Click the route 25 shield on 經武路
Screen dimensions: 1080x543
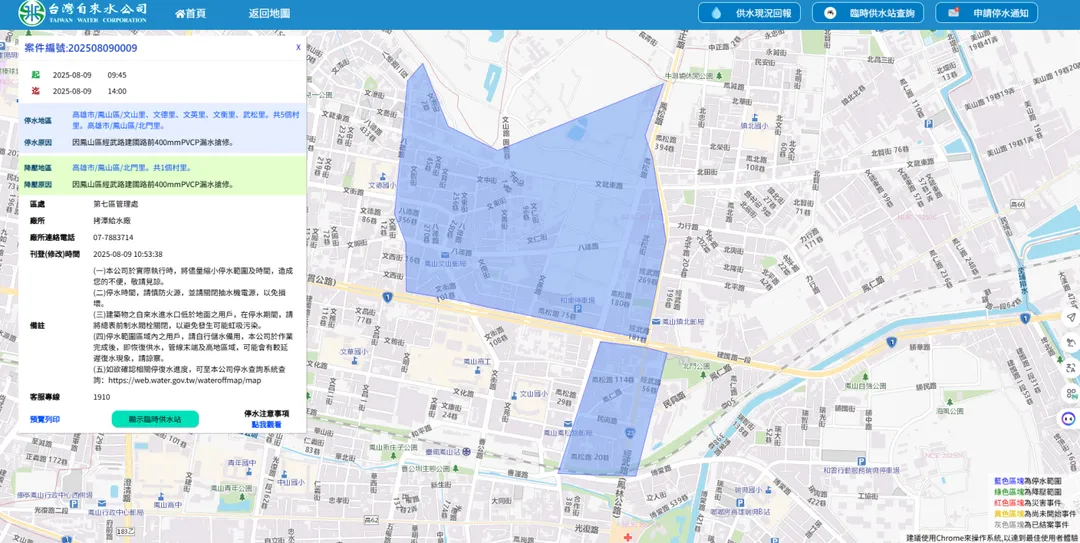[x=630, y=432]
